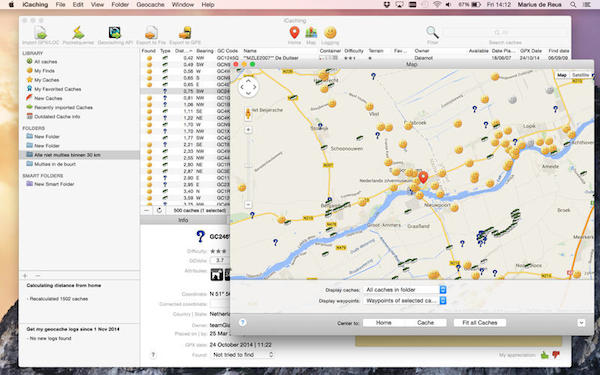Click the map zoom slider track
The width and height of the screenshot is (600, 375).
click(x=248, y=167)
